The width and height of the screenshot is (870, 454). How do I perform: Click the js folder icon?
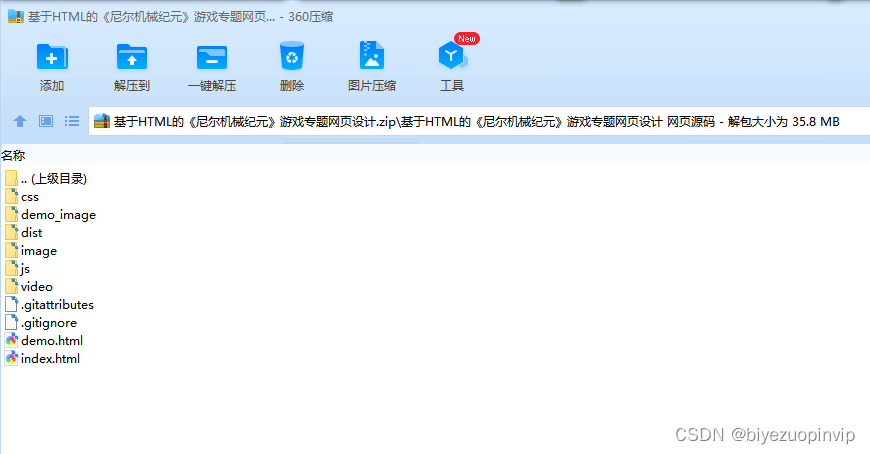pos(11,269)
